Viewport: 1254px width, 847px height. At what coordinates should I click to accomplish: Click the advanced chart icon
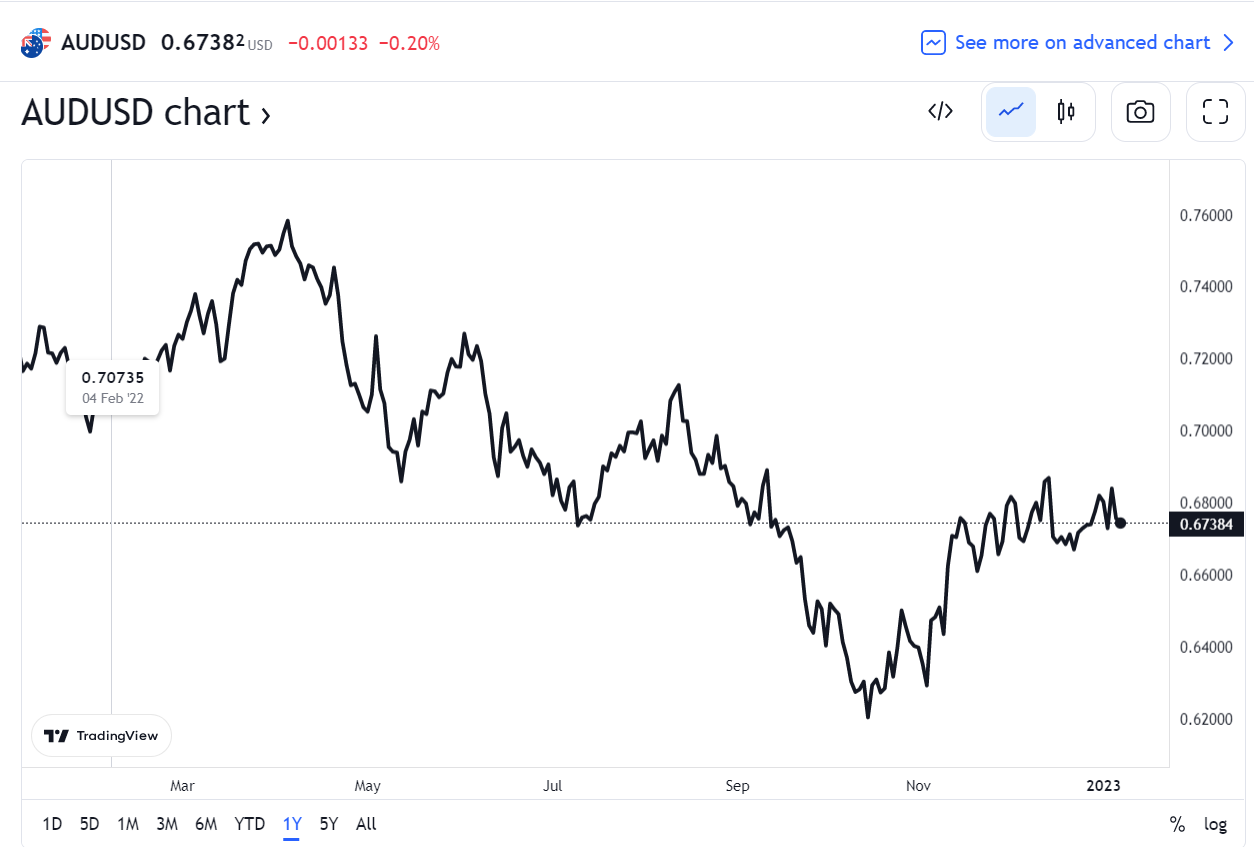click(x=933, y=43)
